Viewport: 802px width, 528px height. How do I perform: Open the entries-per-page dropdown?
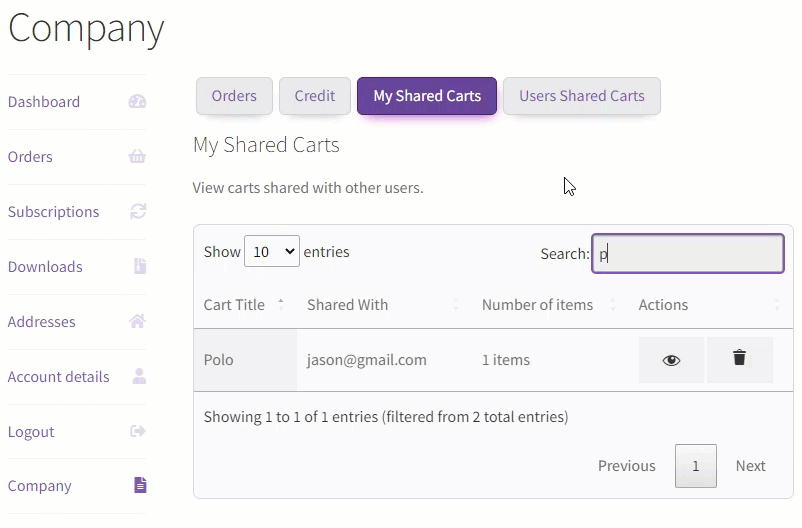[x=272, y=251]
